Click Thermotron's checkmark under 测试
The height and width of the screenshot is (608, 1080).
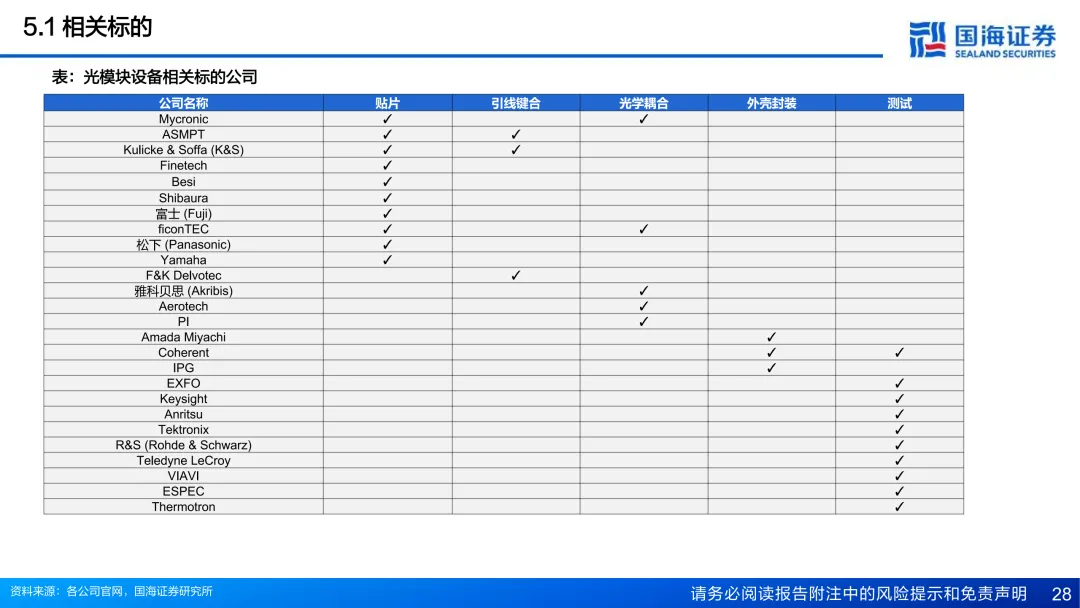pos(900,507)
